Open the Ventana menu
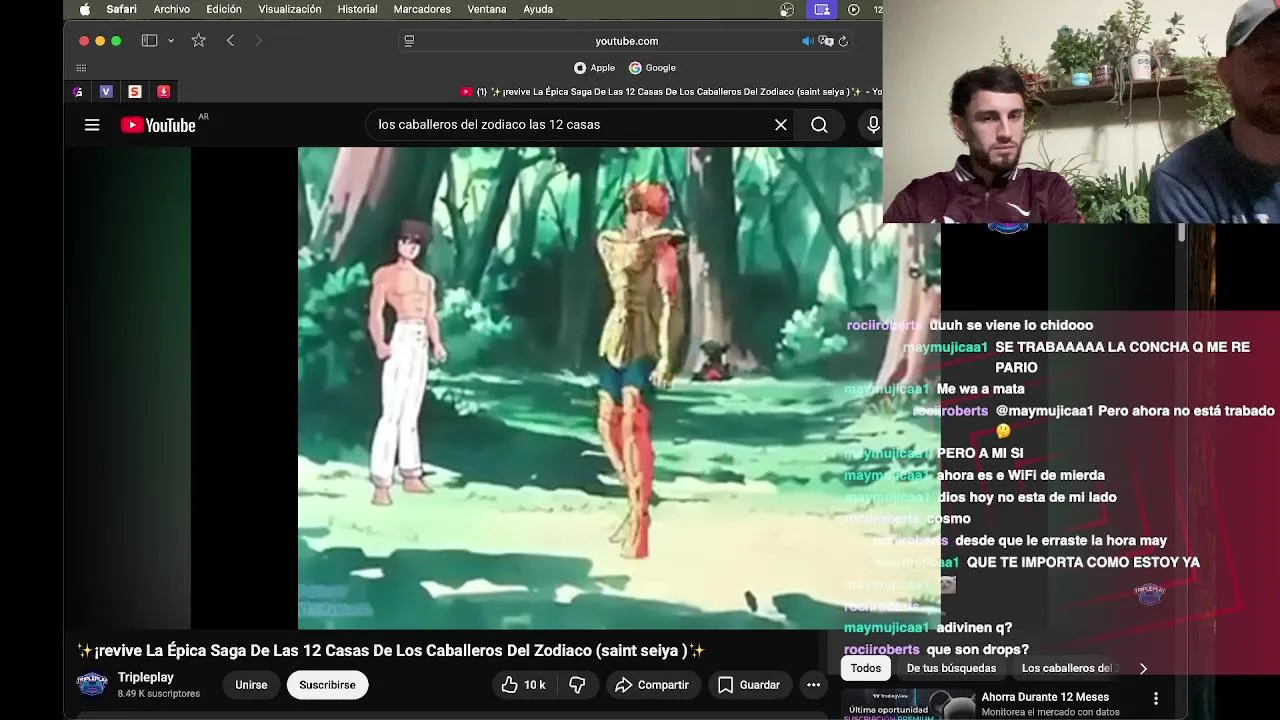This screenshot has width=1280, height=720. click(x=487, y=9)
